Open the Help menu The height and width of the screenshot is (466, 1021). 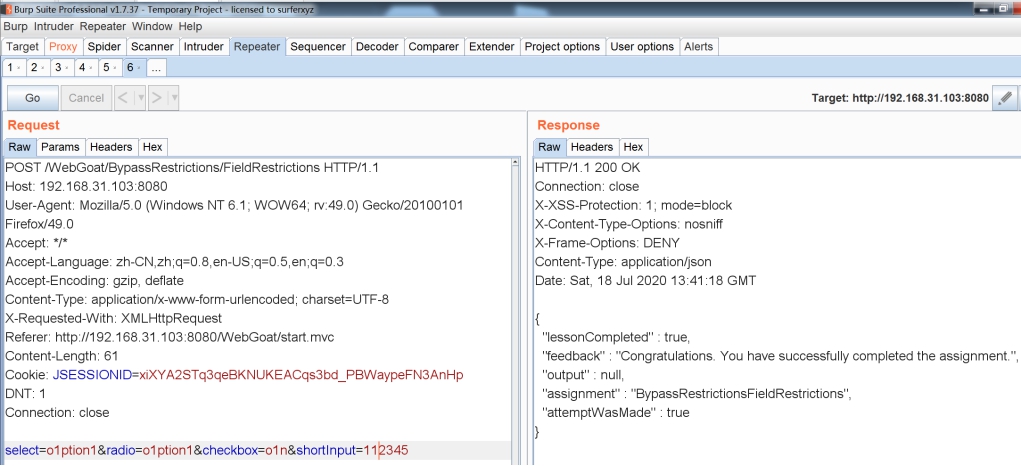click(190, 27)
